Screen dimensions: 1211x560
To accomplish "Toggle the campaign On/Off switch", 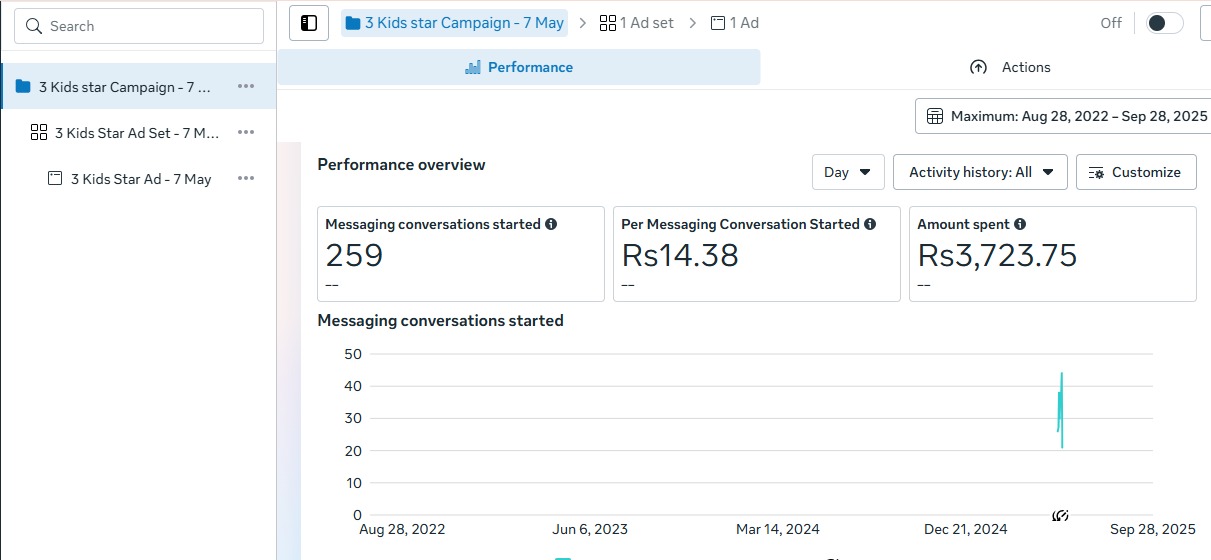I will (x=1164, y=23).
